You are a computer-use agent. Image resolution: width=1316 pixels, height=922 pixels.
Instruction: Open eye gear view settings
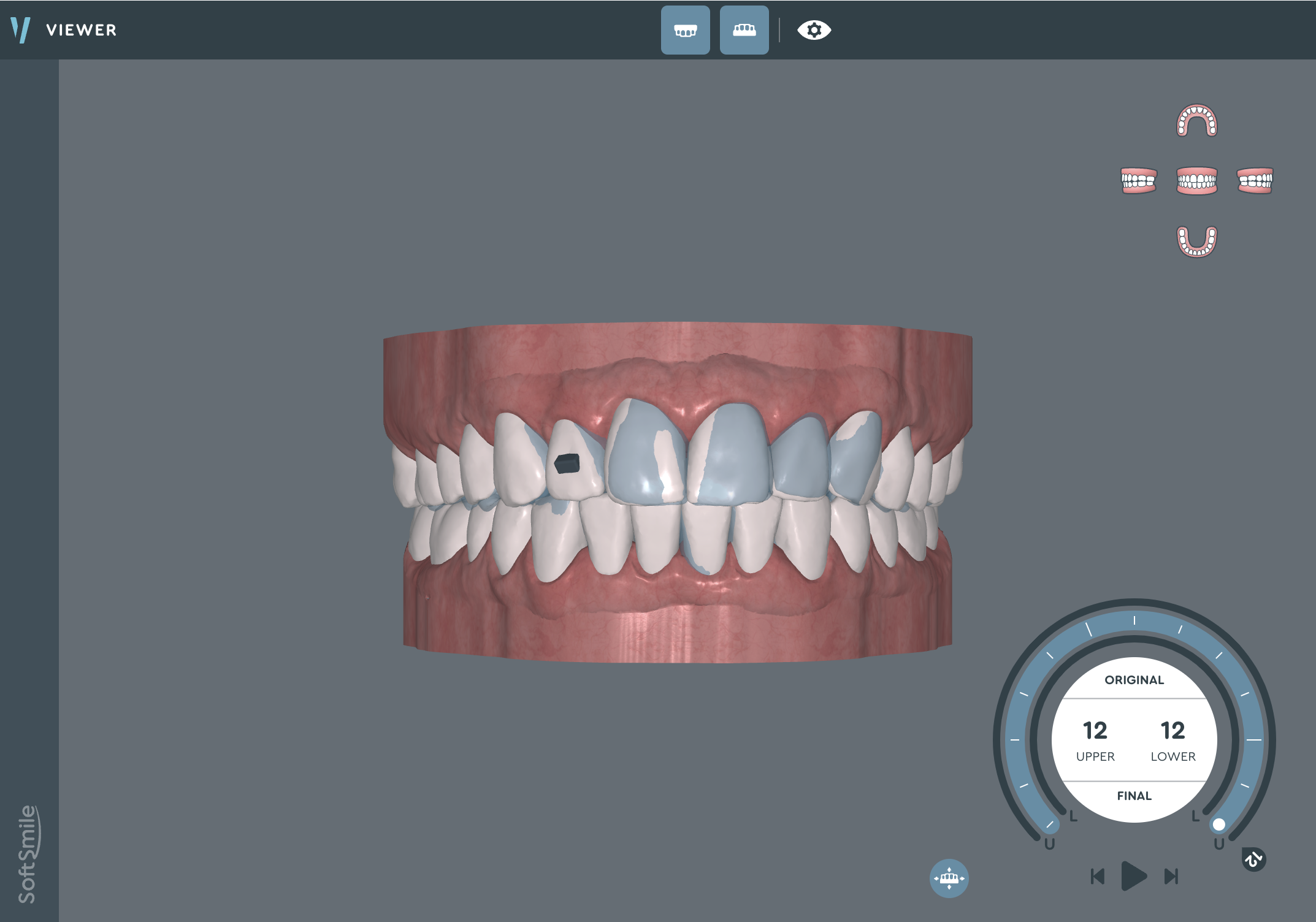[x=814, y=30]
